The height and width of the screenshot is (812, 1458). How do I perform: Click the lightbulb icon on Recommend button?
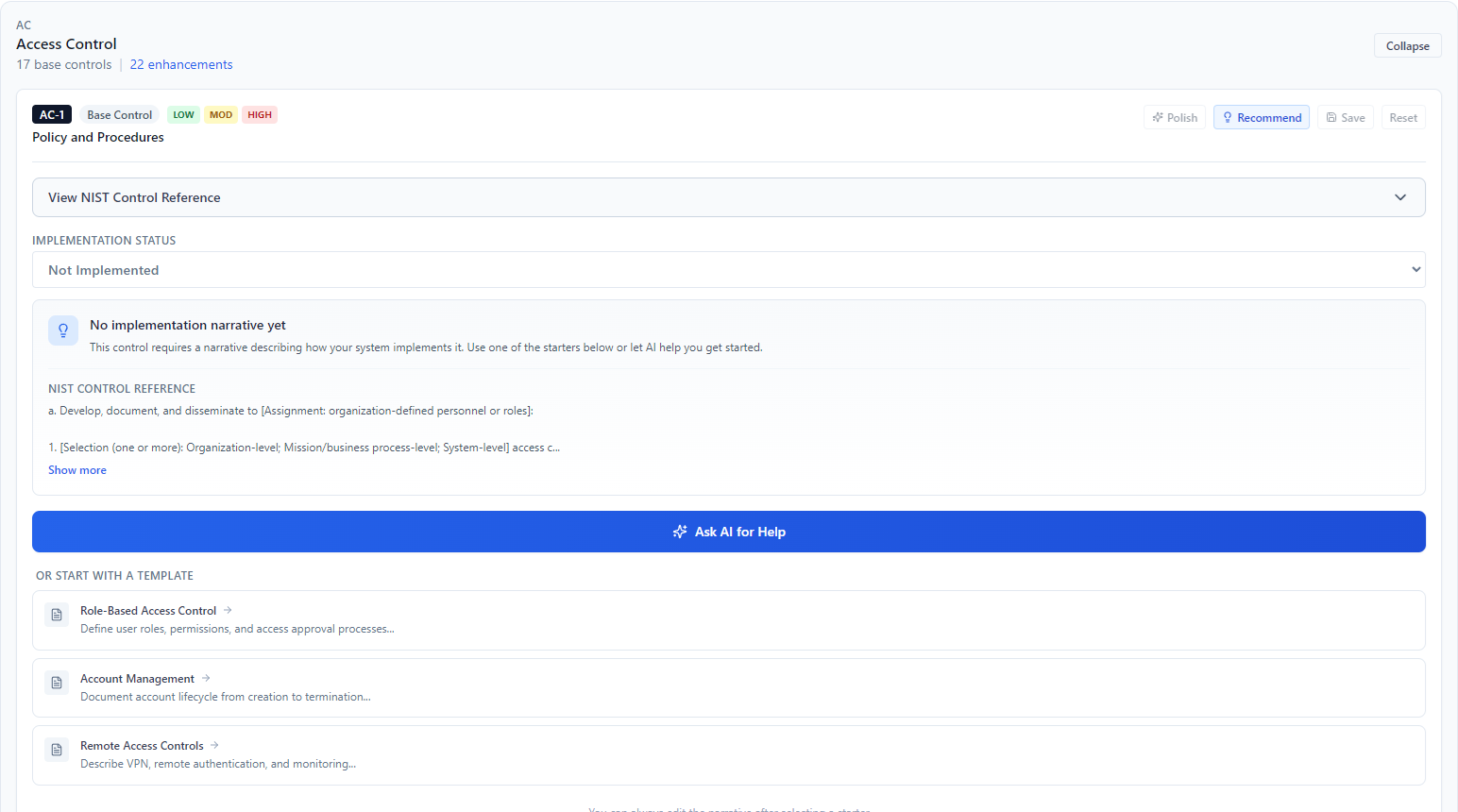1228,117
